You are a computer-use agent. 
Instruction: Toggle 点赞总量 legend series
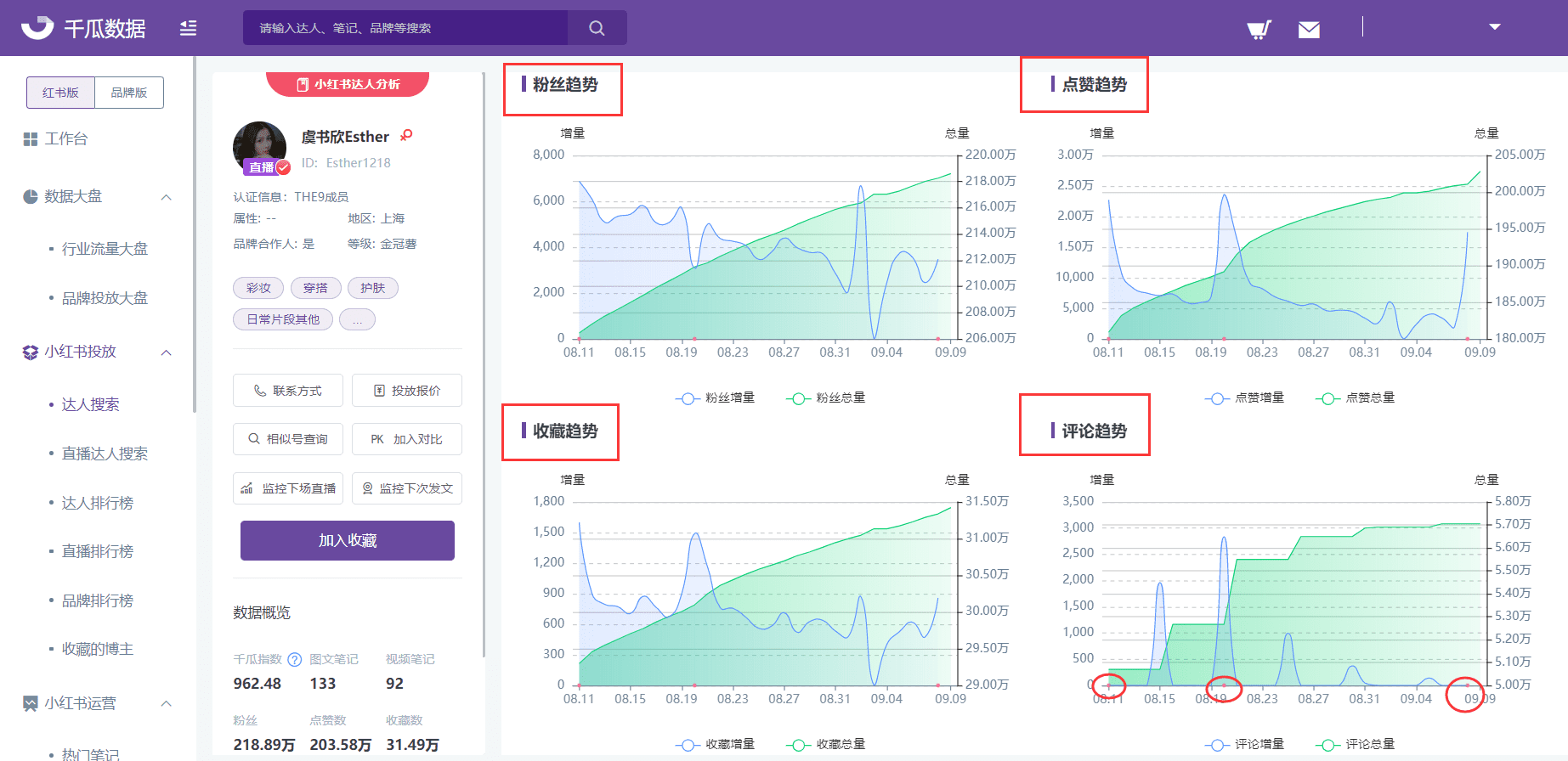pos(1356,398)
